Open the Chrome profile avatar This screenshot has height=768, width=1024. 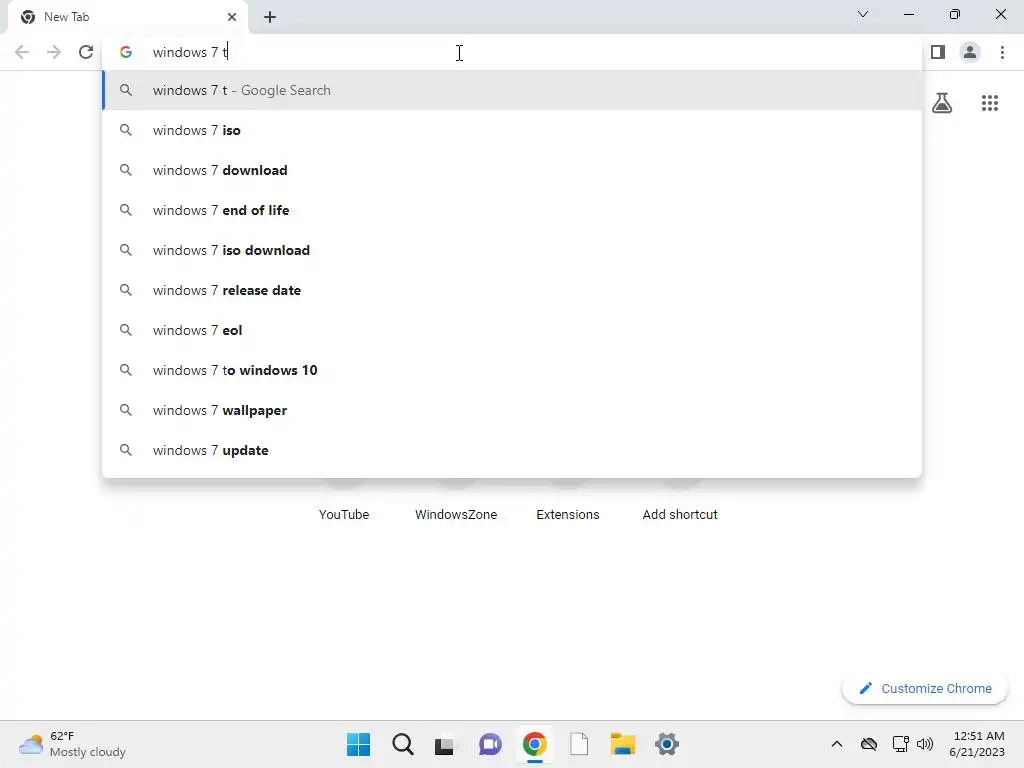coord(970,52)
